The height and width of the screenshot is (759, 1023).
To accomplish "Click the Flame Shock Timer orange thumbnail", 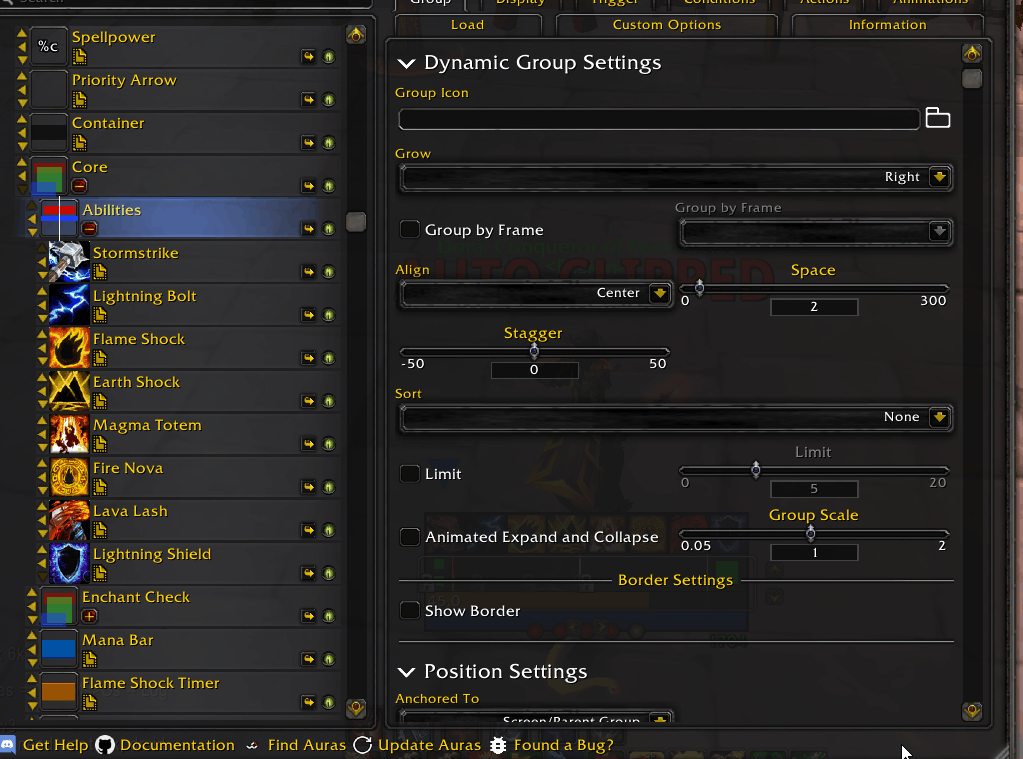I will point(59,691).
